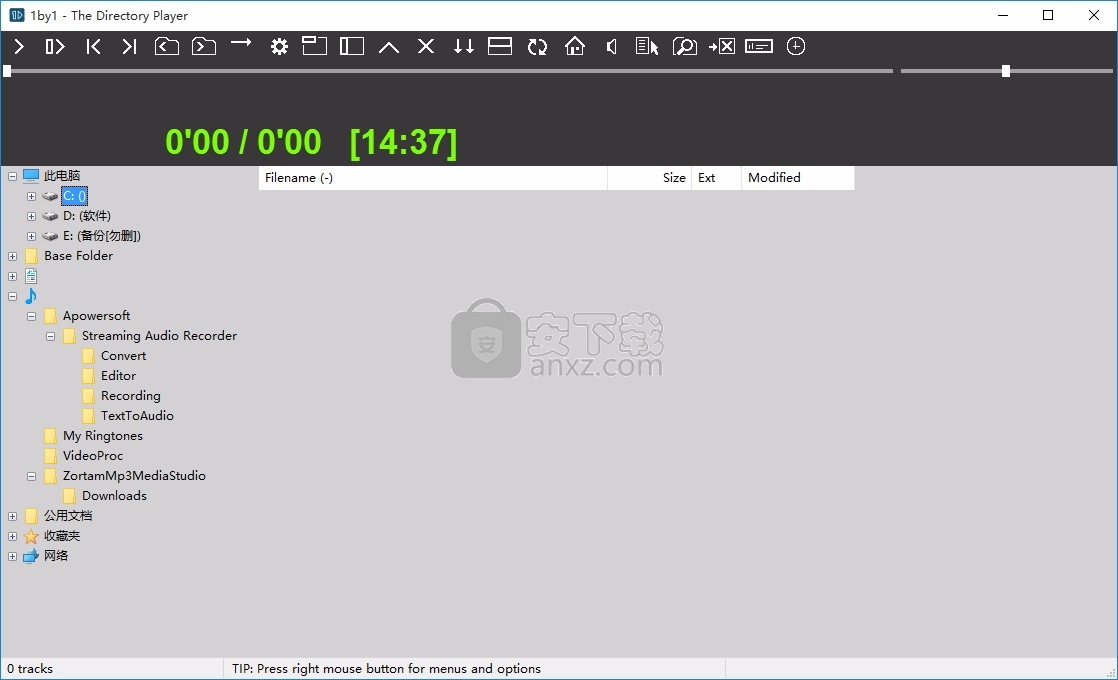
Task: Skip to the previous track
Action: click(x=93, y=46)
